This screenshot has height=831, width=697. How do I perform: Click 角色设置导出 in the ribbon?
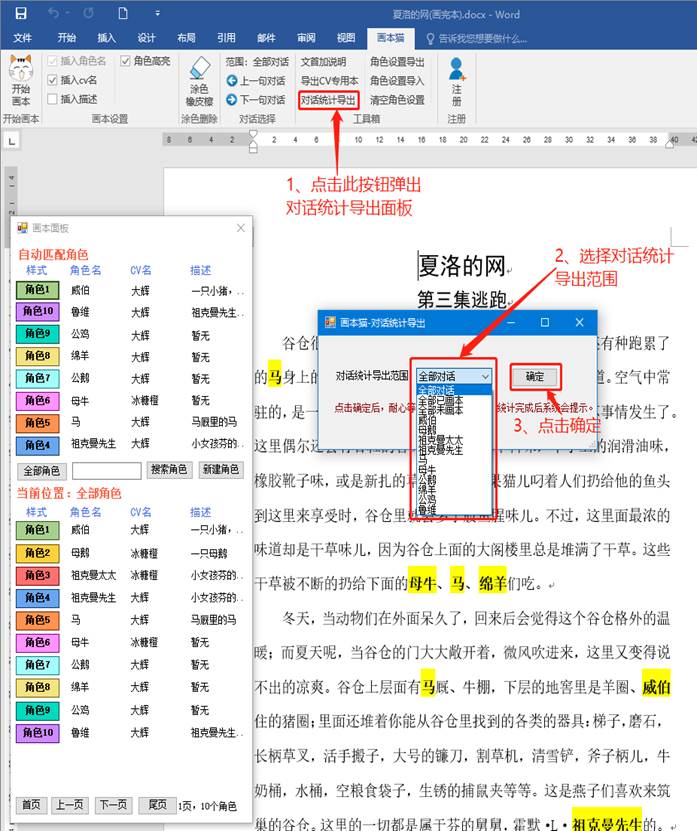tap(397, 62)
